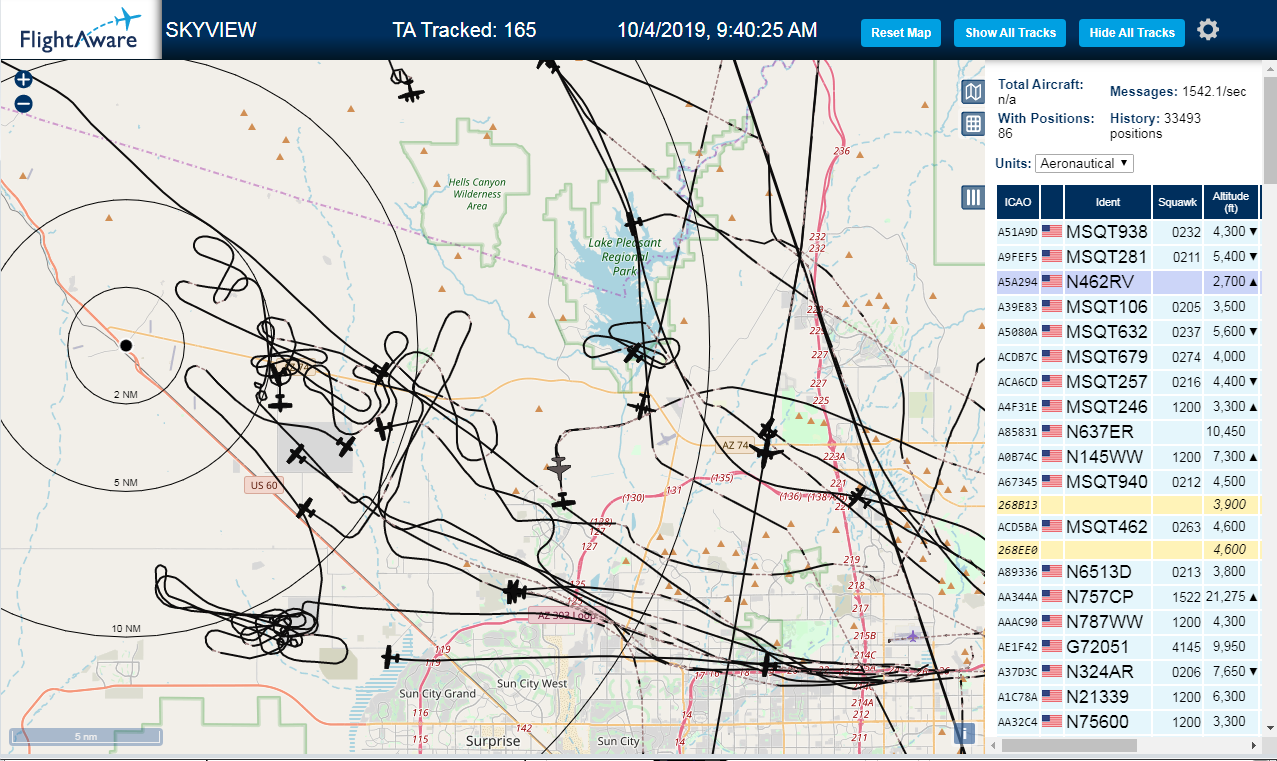The image size is (1277, 761).
Task: Toggle the map grid overlay icon
Action: 973,124
